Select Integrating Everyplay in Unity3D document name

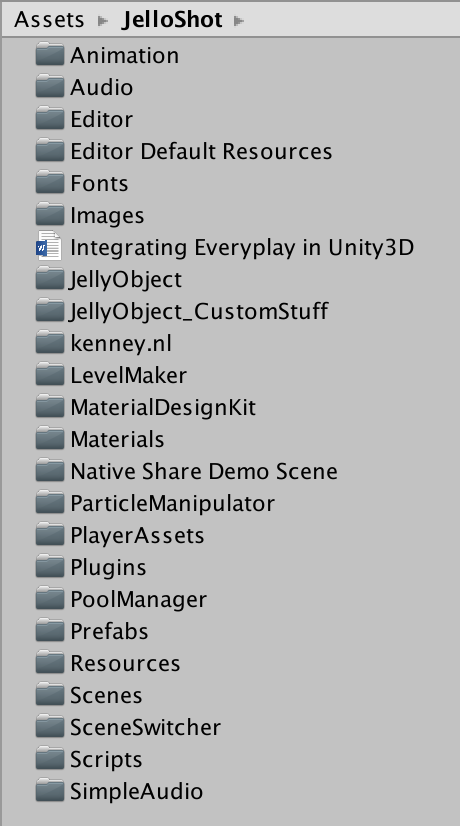pos(242,248)
